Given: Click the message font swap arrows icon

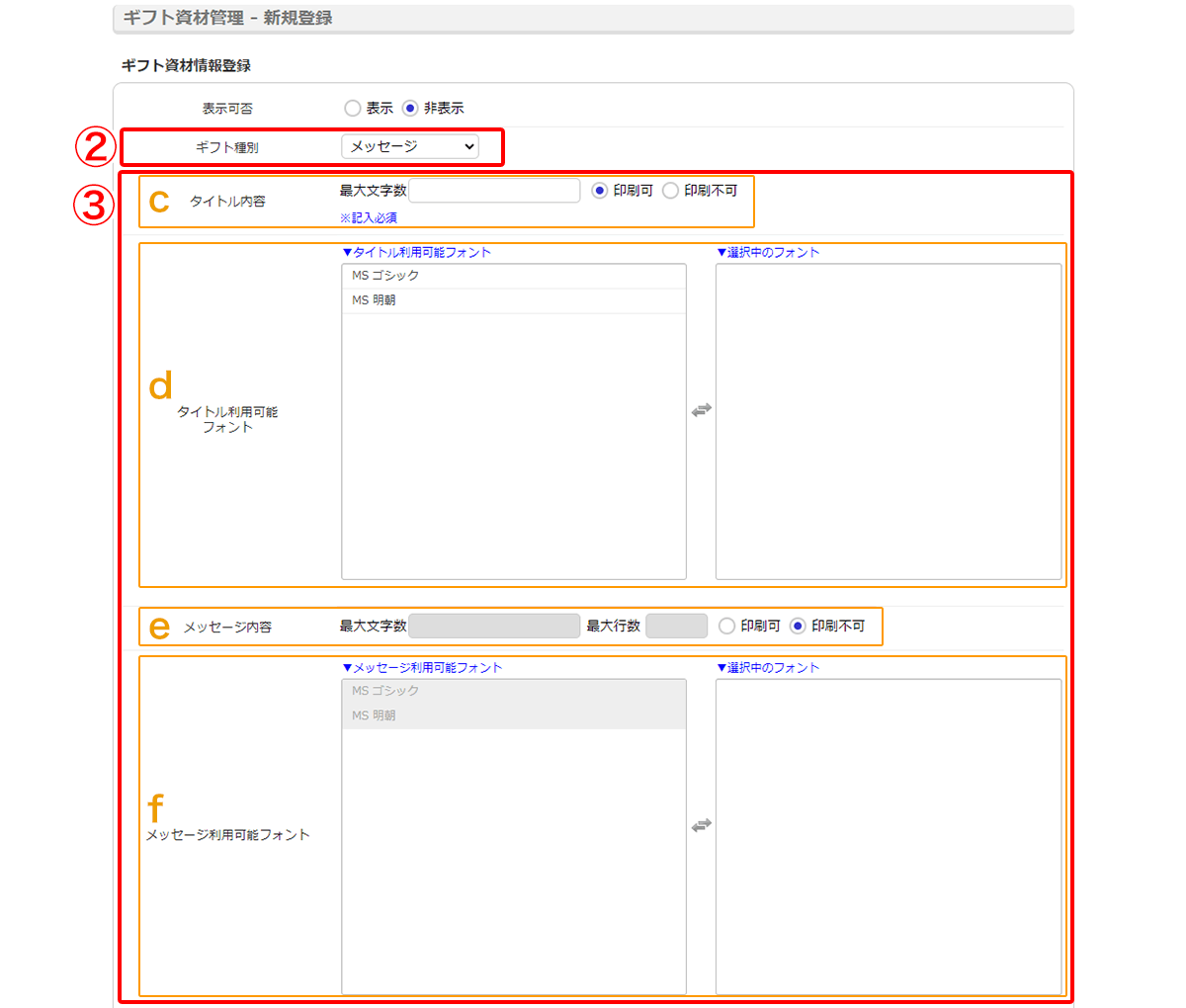Looking at the screenshot, I should tap(702, 825).
